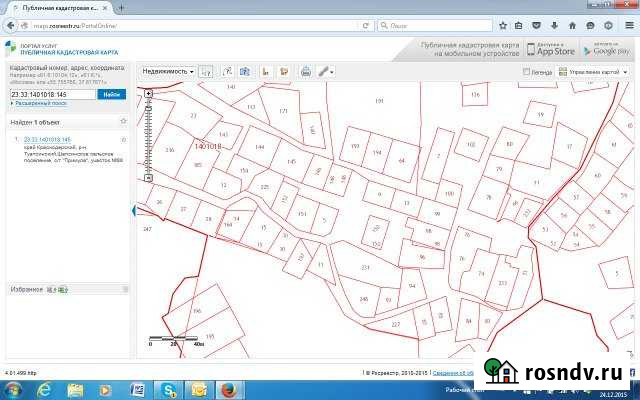Enable the Легенда checkbox
The image size is (640, 400).
(x=528, y=72)
